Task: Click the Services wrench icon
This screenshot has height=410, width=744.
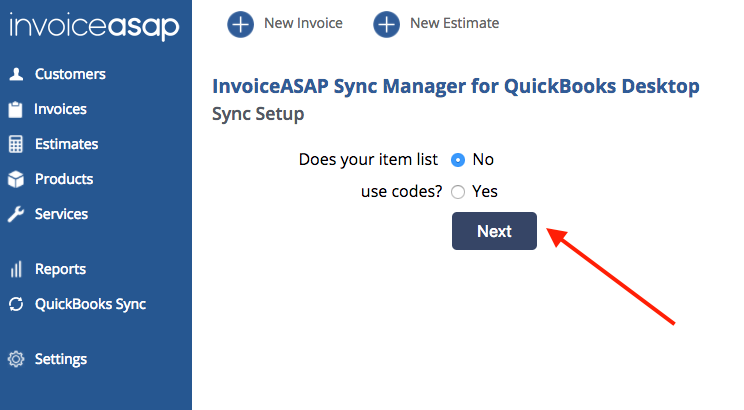Action: click(x=16, y=215)
